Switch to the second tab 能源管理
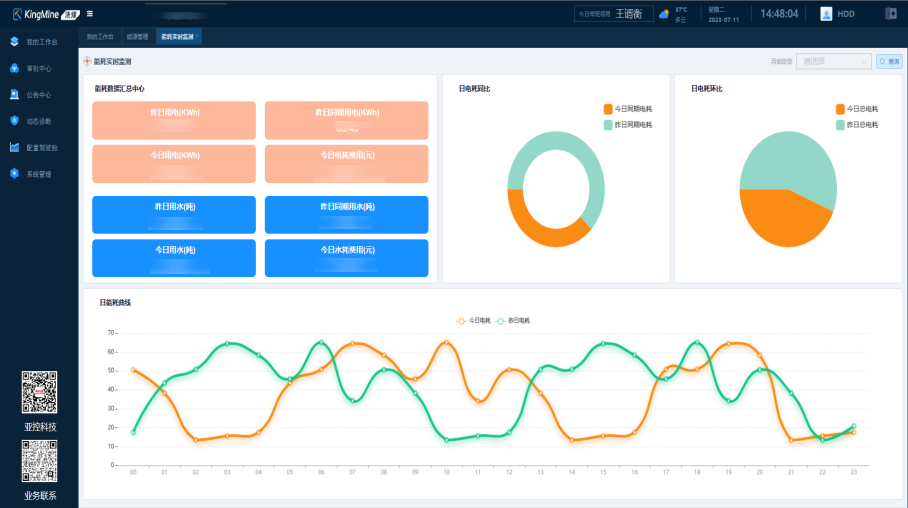The image size is (908, 508). (138, 36)
